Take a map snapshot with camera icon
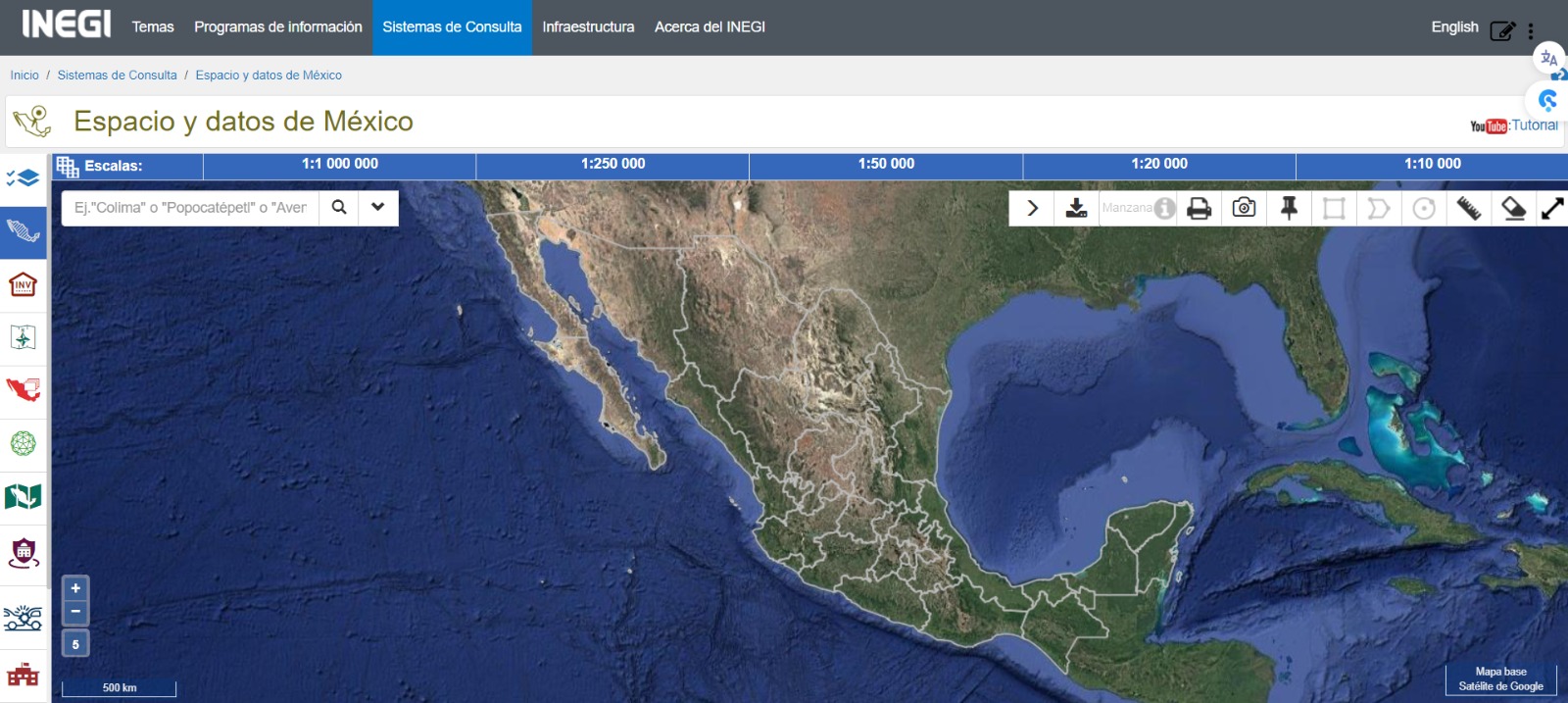 pos(1244,208)
